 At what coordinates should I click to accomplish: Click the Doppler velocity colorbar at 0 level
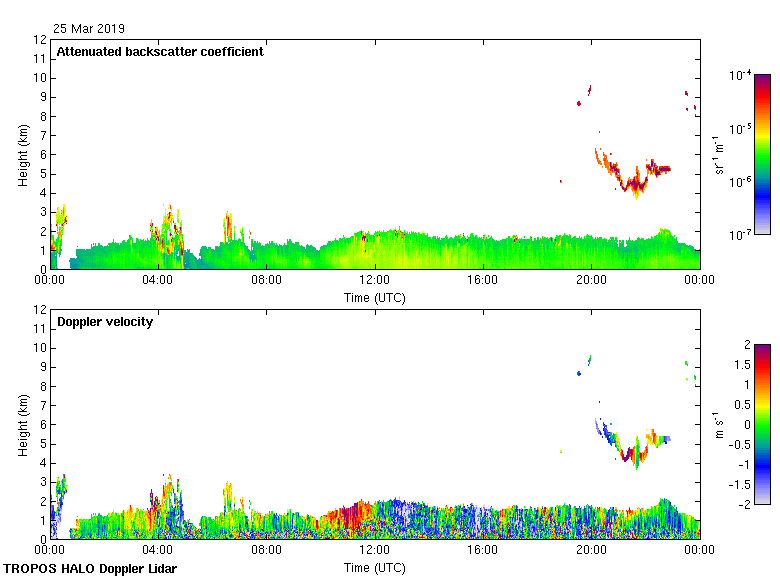coord(762,424)
